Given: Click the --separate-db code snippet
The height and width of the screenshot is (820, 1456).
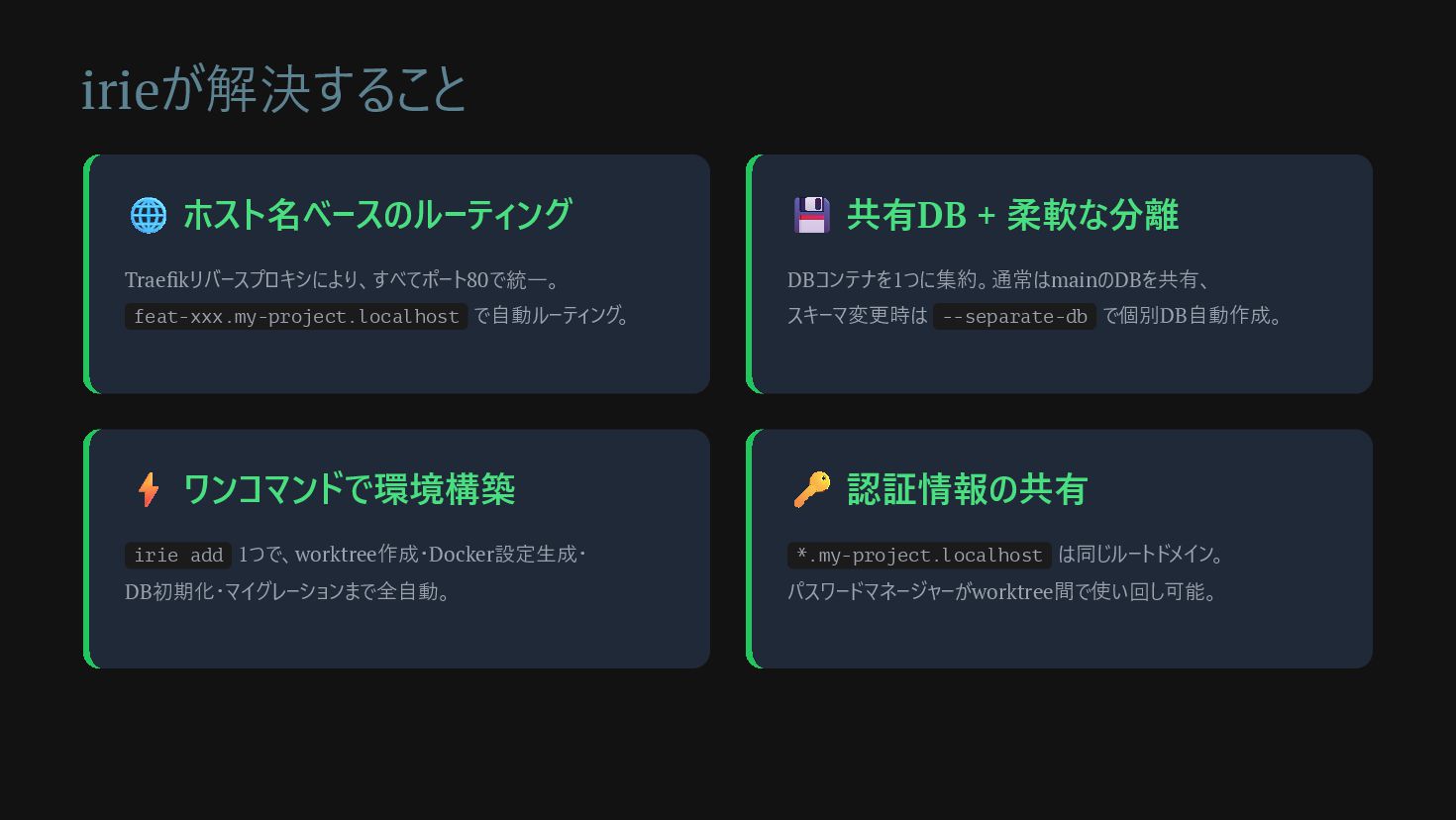Looking at the screenshot, I should [x=1014, y=317].
